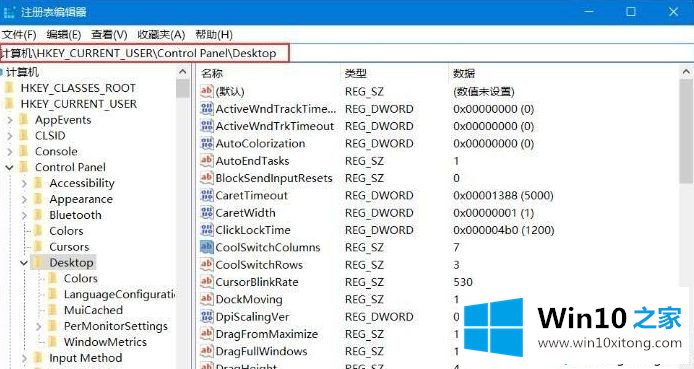Select the Appearance tree item
694x369 pixels.
pyautogui.click(x=81, y=199)
